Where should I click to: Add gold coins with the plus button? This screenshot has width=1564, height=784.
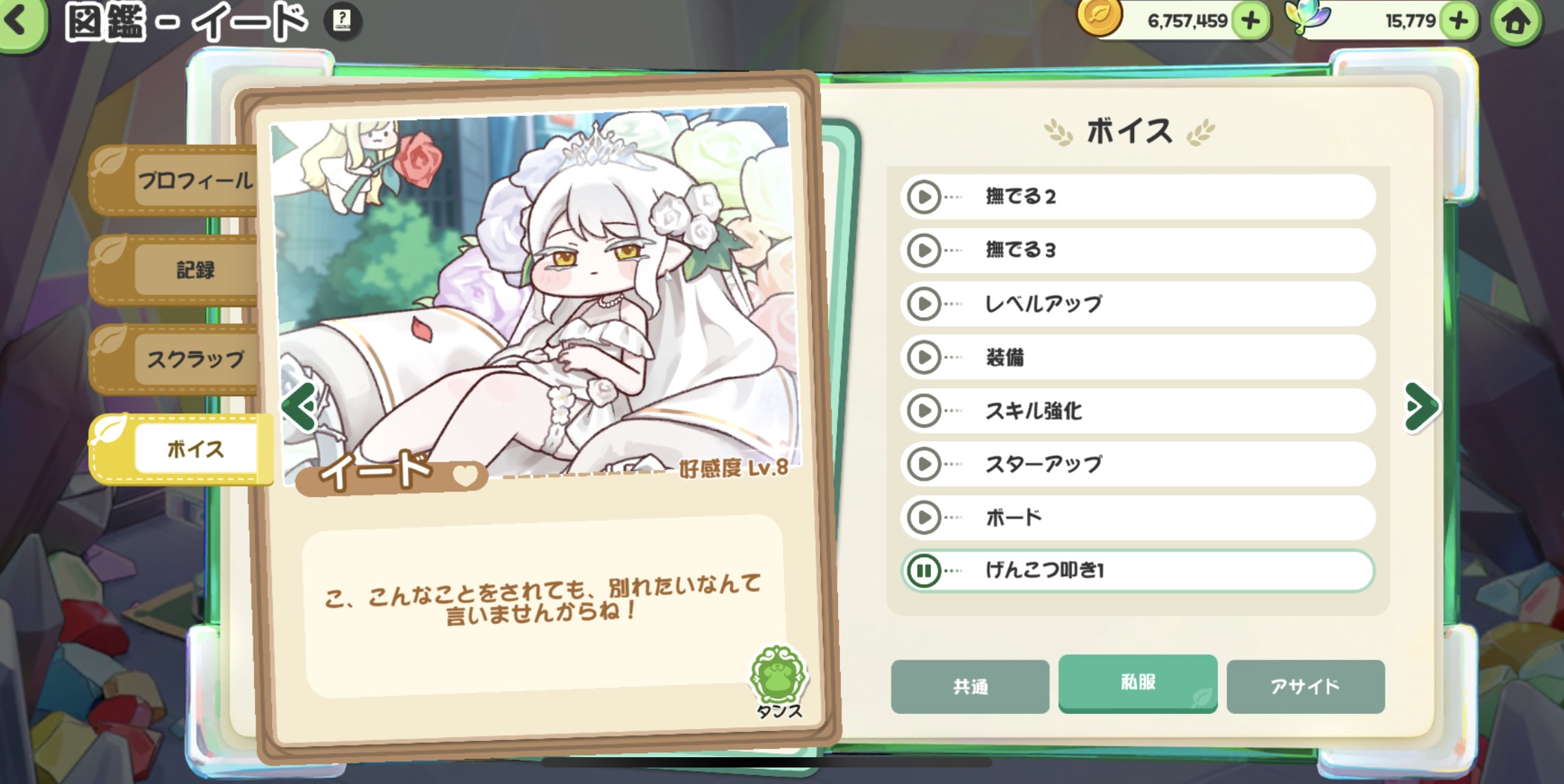click(1250, 21)
